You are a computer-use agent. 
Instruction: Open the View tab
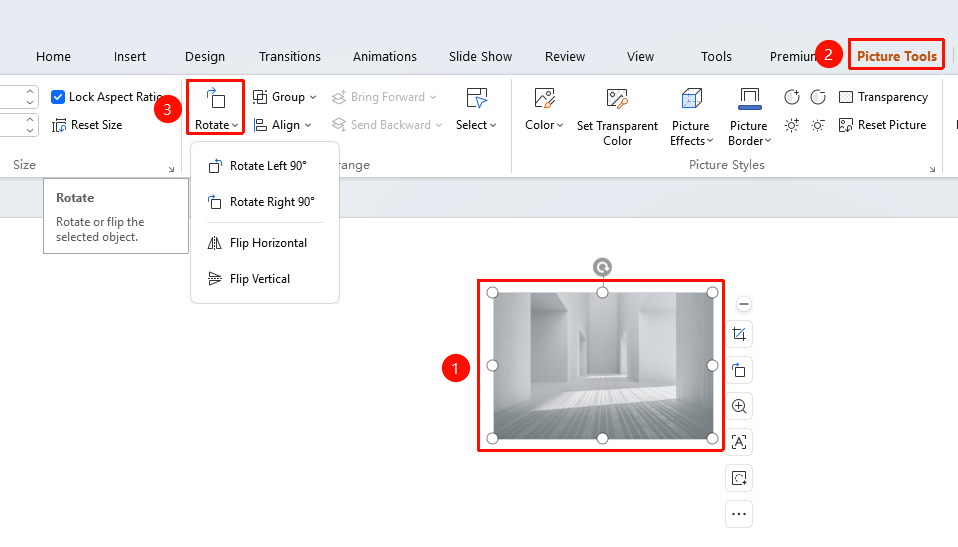click(640, 56)
